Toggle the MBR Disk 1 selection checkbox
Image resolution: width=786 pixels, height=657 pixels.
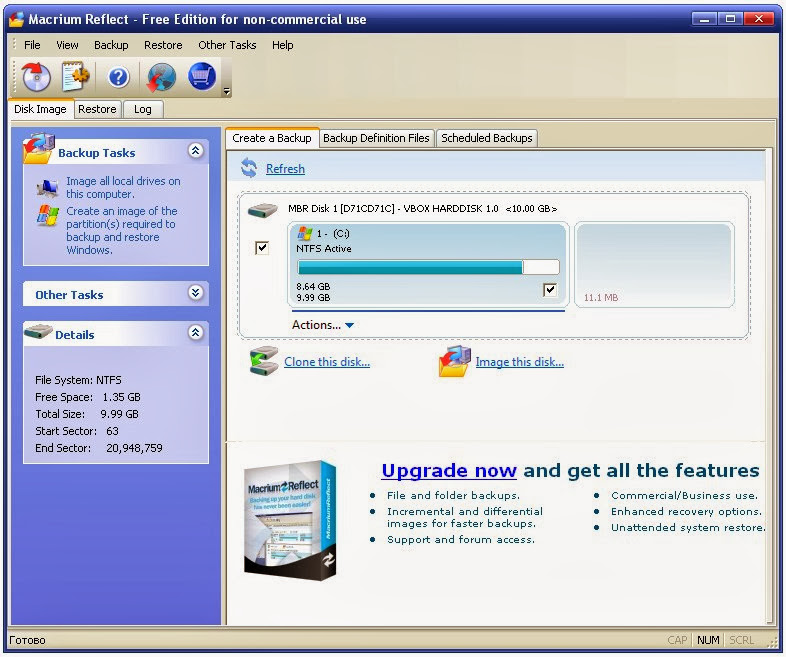tap(262, 248)
